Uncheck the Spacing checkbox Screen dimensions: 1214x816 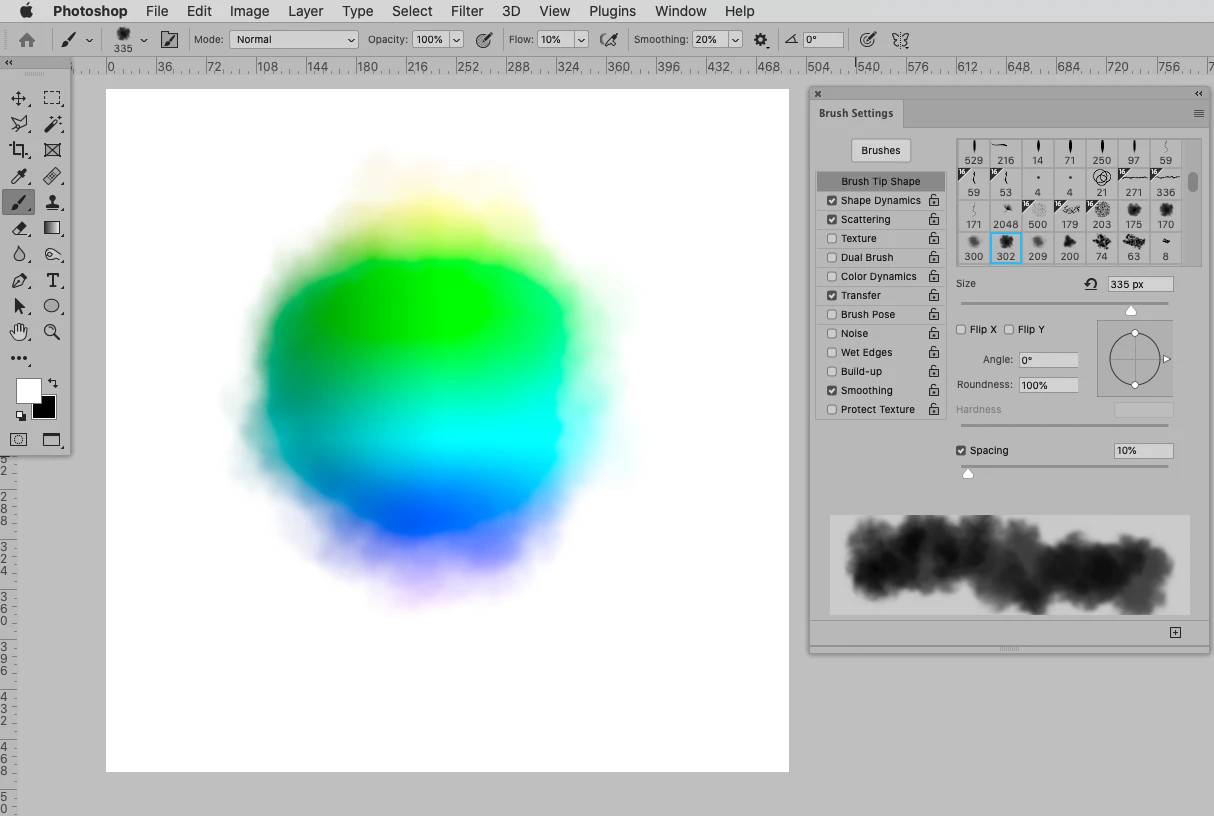[961, 451]
